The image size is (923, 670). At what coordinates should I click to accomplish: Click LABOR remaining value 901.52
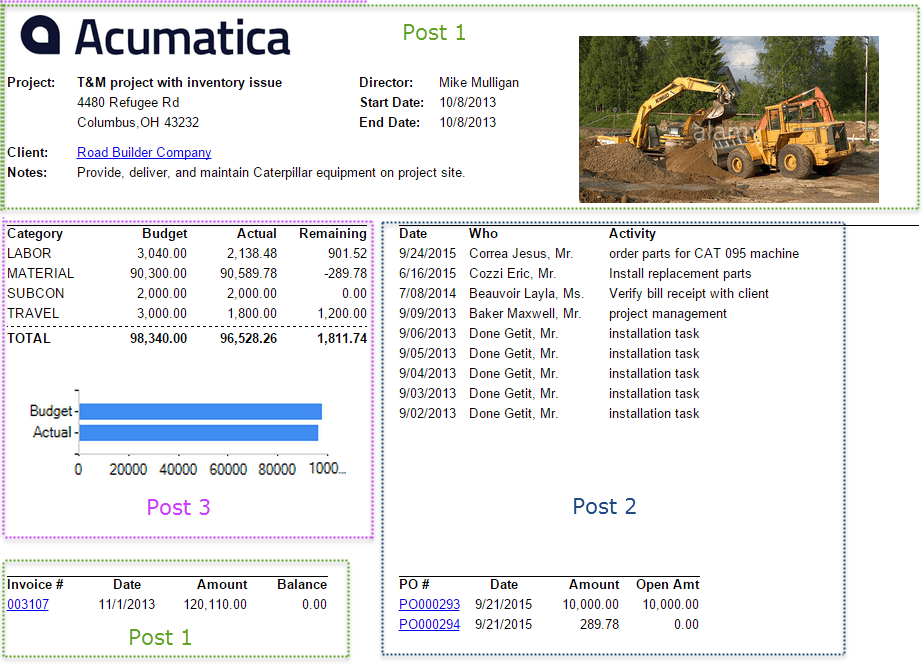[x=347, y=253]
